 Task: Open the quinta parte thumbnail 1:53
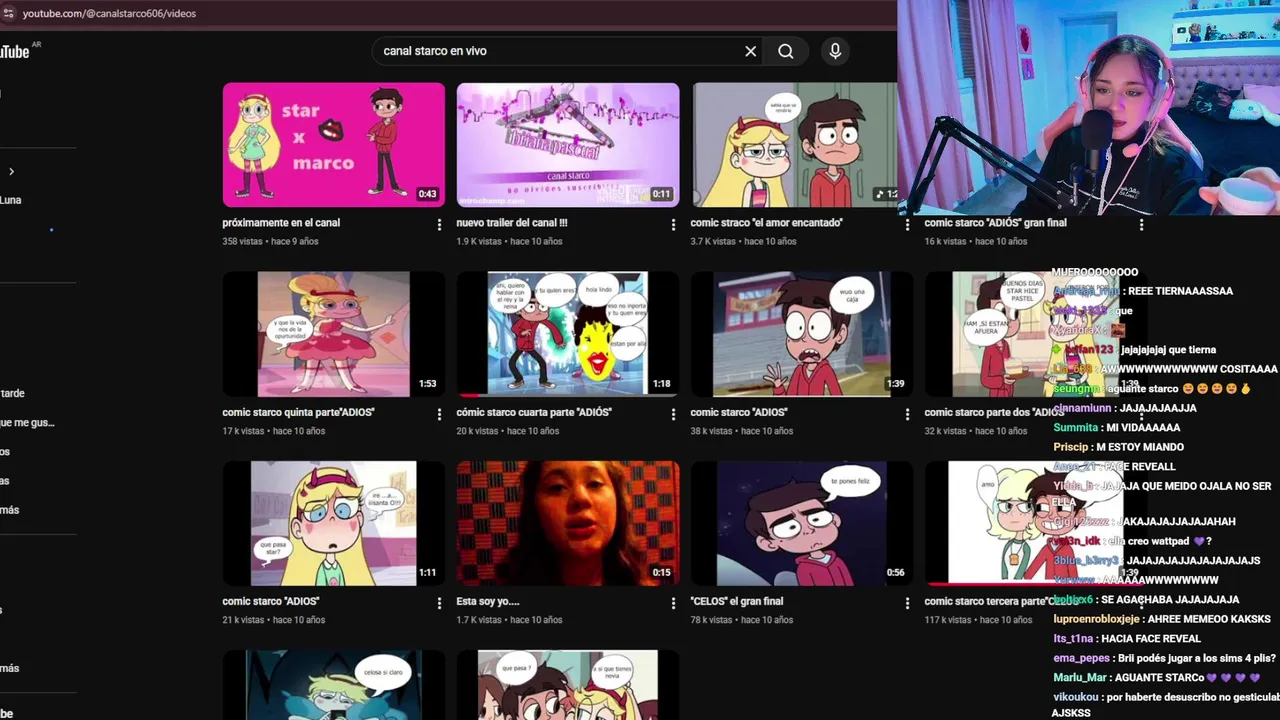[x=334, y=334]
